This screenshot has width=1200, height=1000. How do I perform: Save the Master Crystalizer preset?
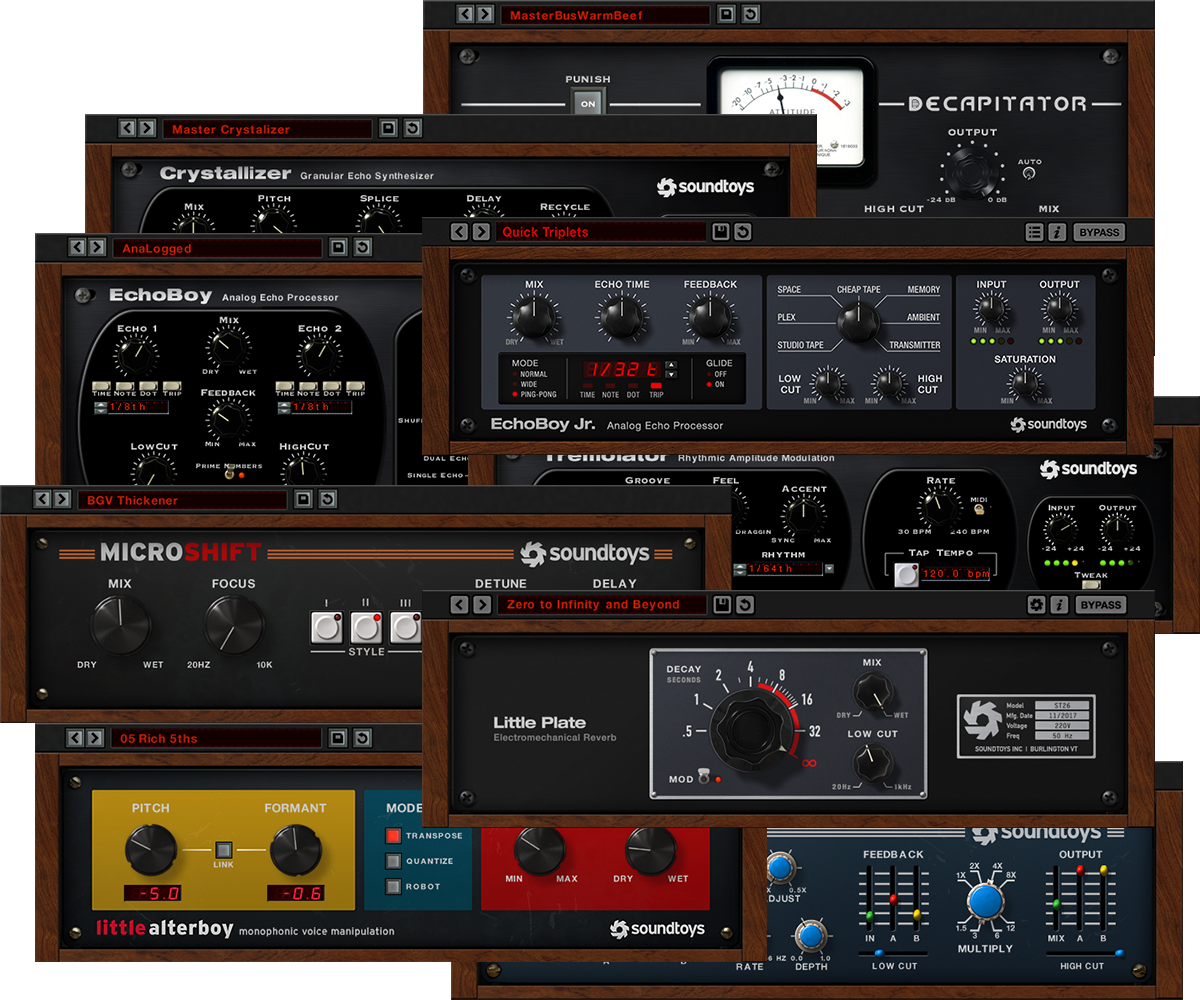(389, 129)
